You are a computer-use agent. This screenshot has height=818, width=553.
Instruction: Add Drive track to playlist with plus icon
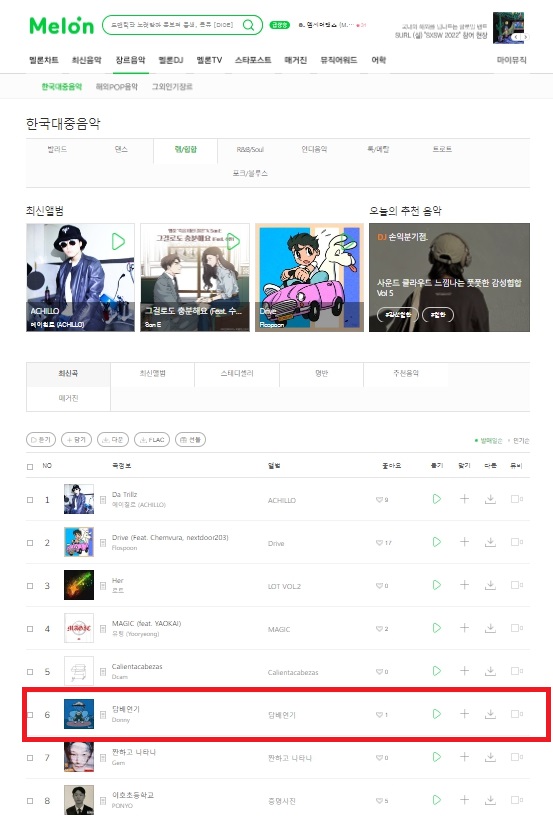tap(464, 542)
